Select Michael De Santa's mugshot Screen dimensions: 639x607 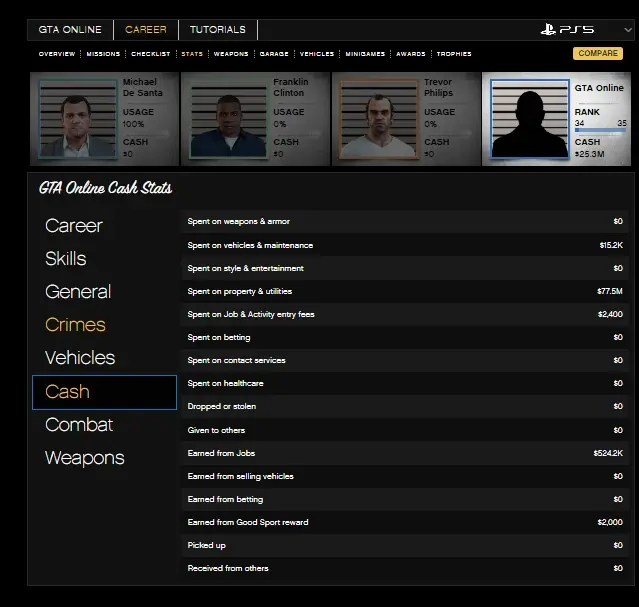tap(79, 119)
